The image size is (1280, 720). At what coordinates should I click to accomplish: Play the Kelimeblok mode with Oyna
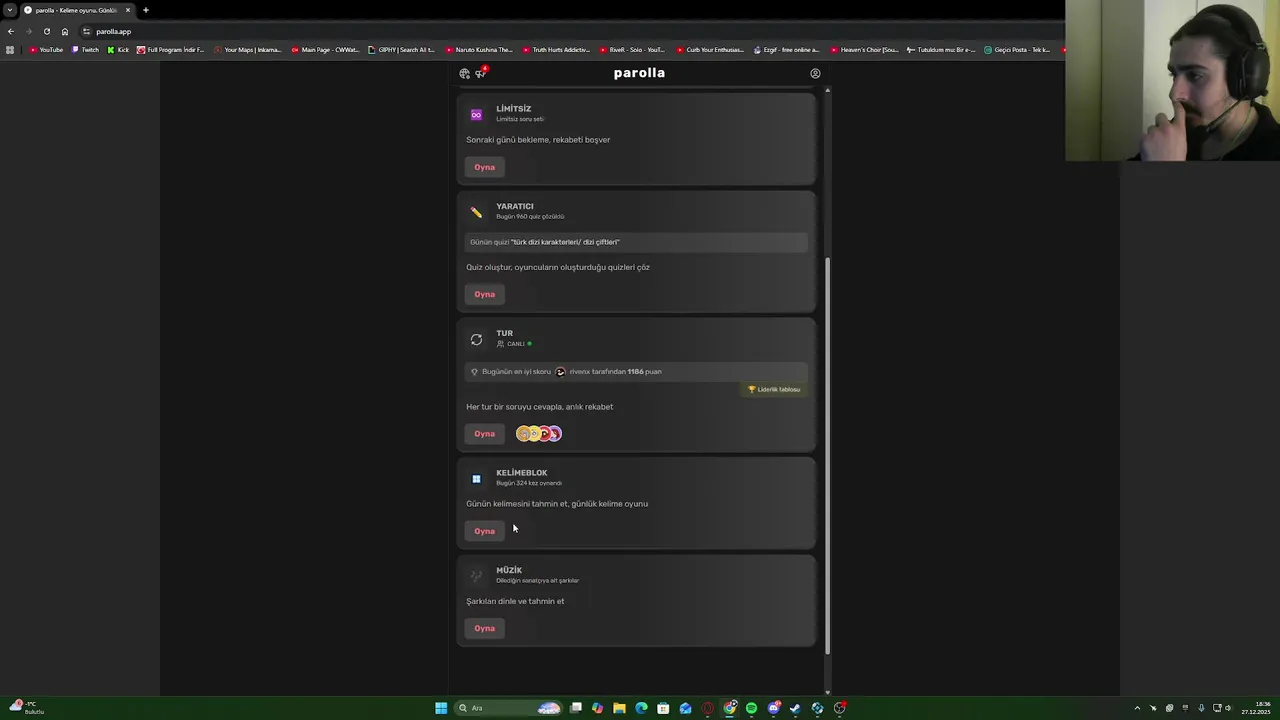[x=485, y=531]
